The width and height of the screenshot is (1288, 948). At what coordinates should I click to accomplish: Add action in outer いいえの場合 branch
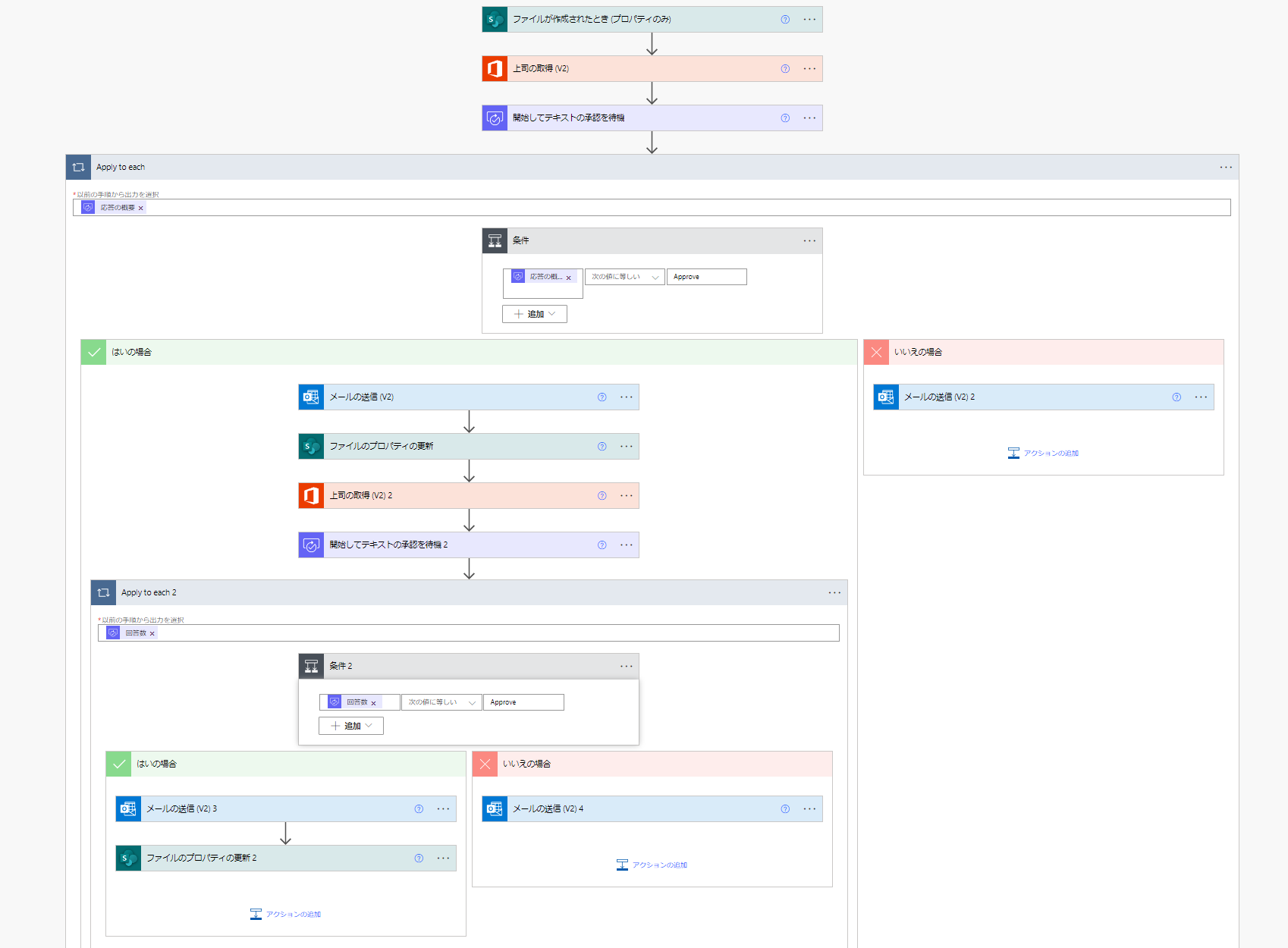1043,454
